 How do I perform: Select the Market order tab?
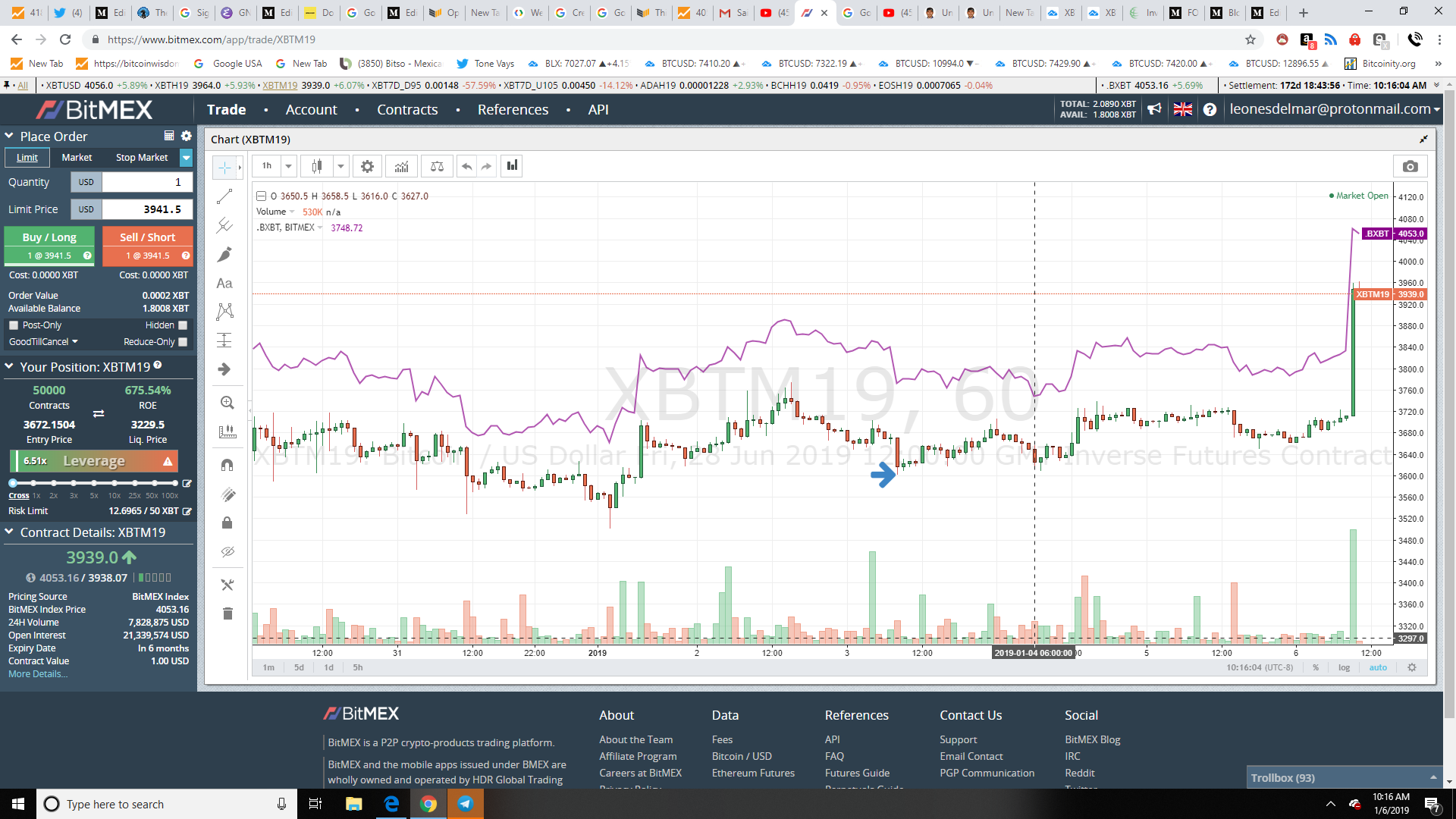77,157
